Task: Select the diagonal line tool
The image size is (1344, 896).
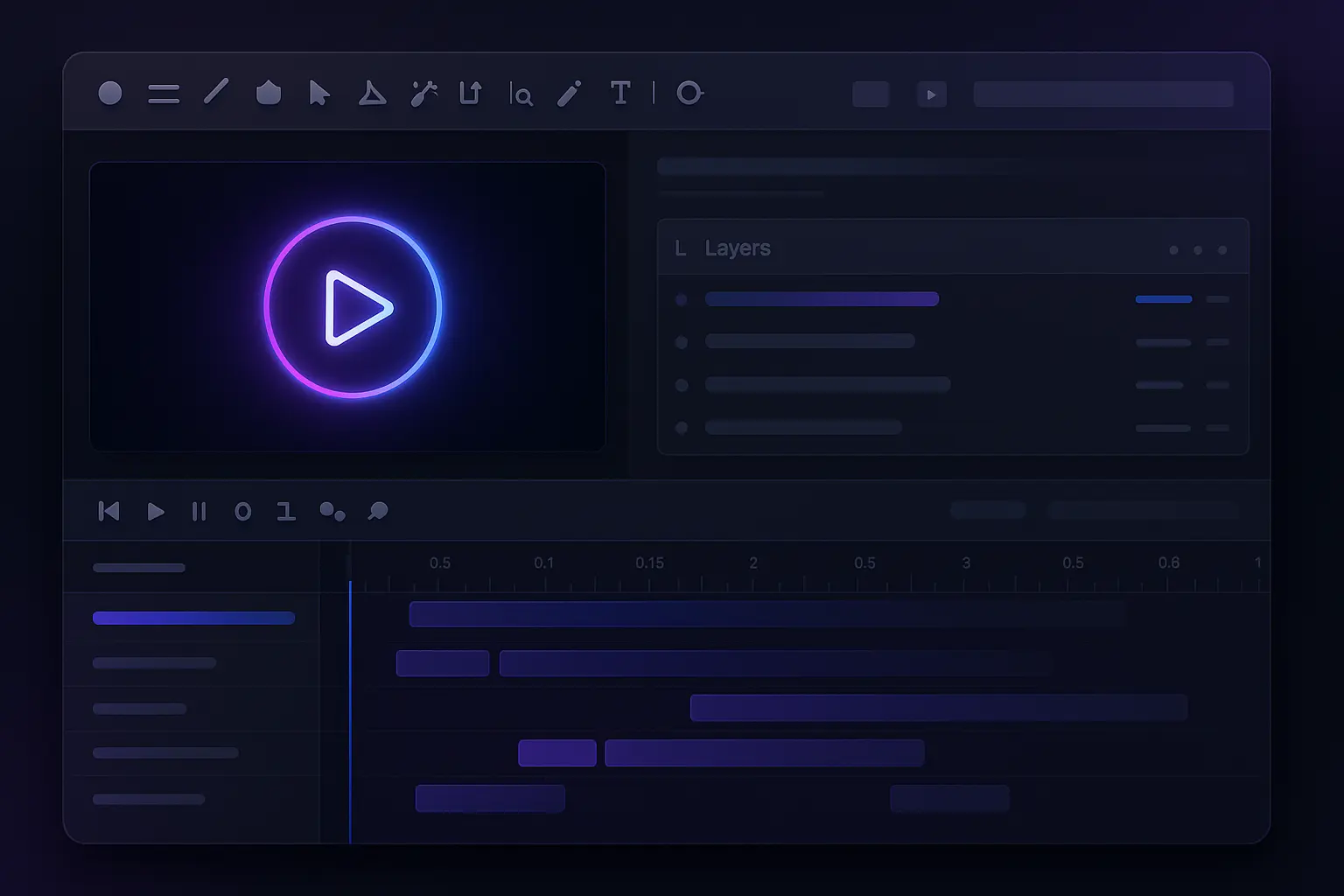Action: [216, 92]
